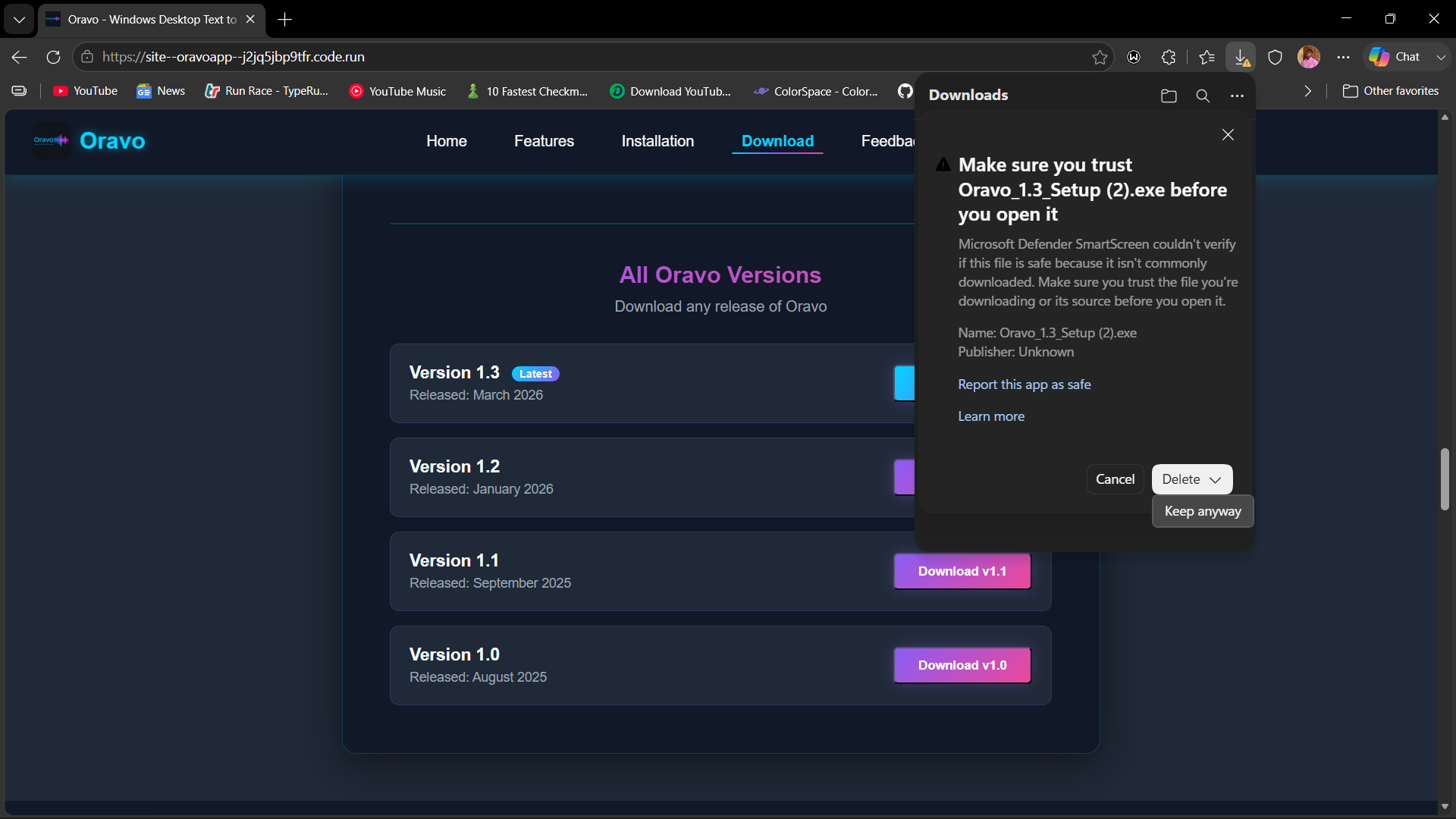Open tab actions menu chevron
The width and height of the screenshot is (1456, 819).
click(x=19, y=19)
